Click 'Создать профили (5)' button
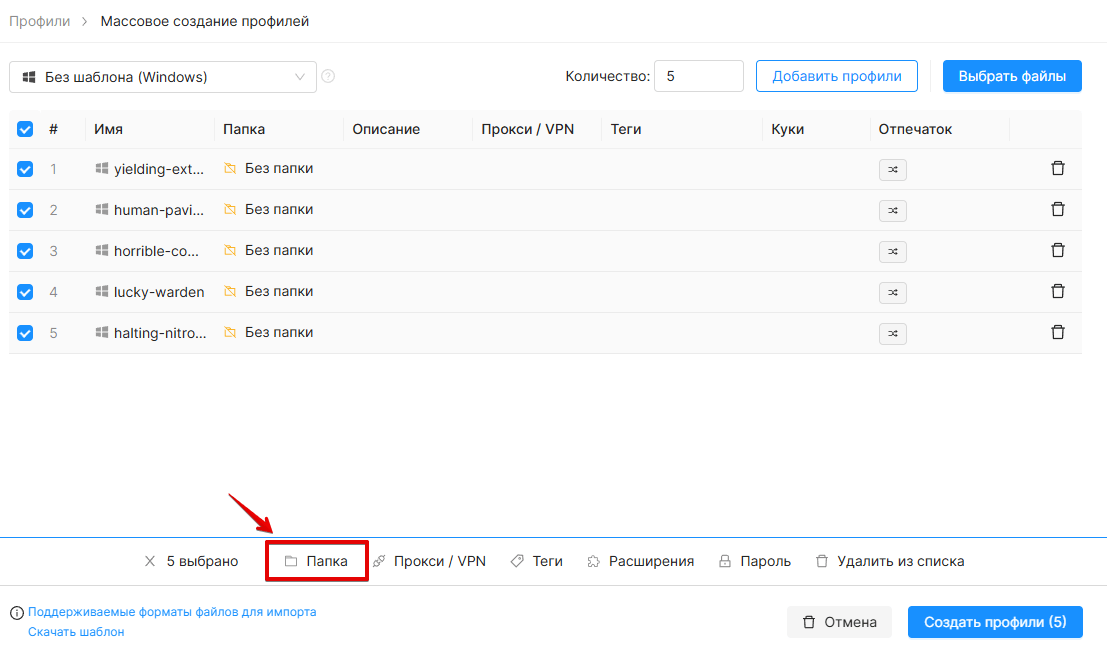 click(995, 622)
